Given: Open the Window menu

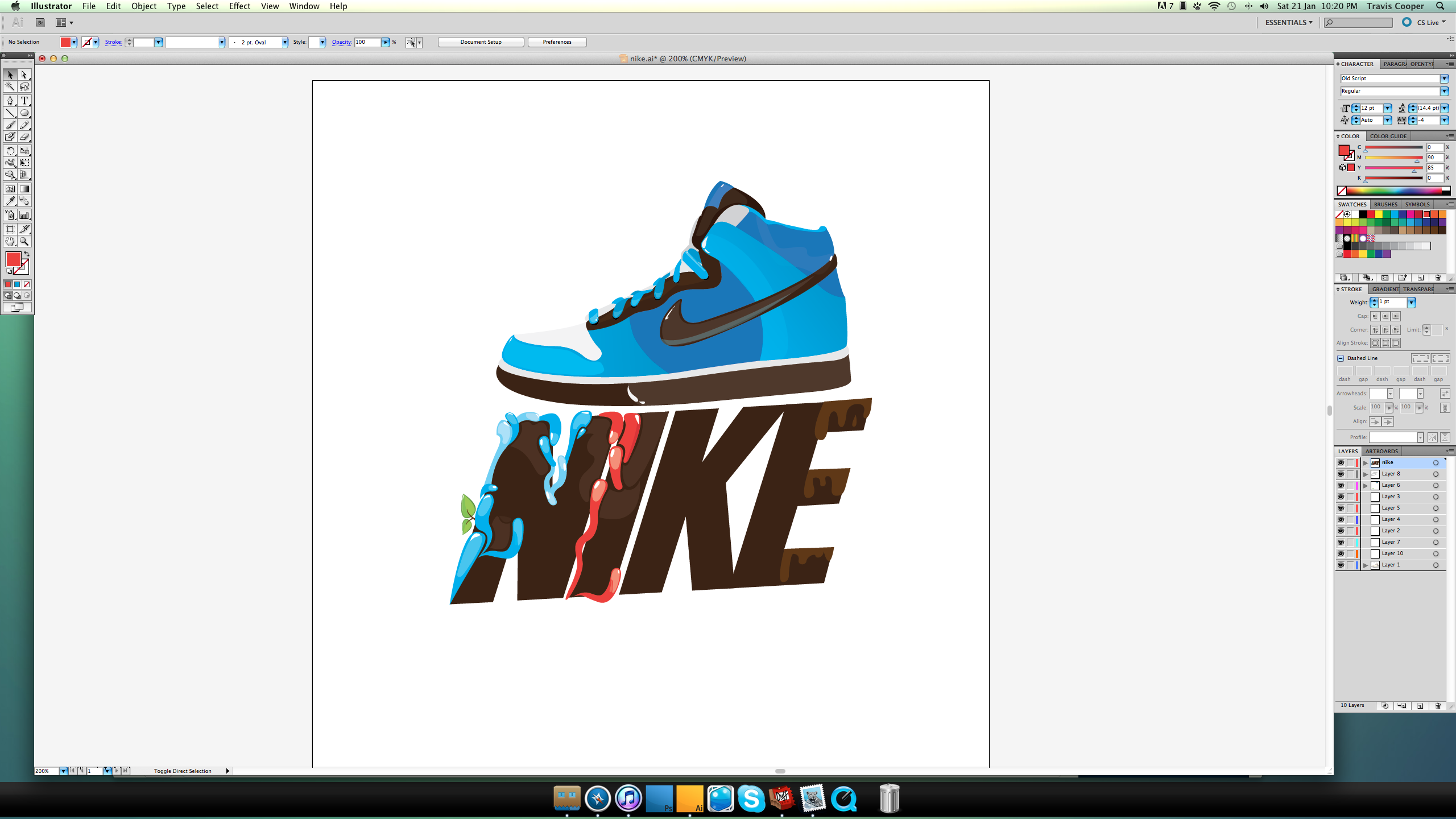Looking at the screenshot, I should pyautogui.click(x=304, y=6).
